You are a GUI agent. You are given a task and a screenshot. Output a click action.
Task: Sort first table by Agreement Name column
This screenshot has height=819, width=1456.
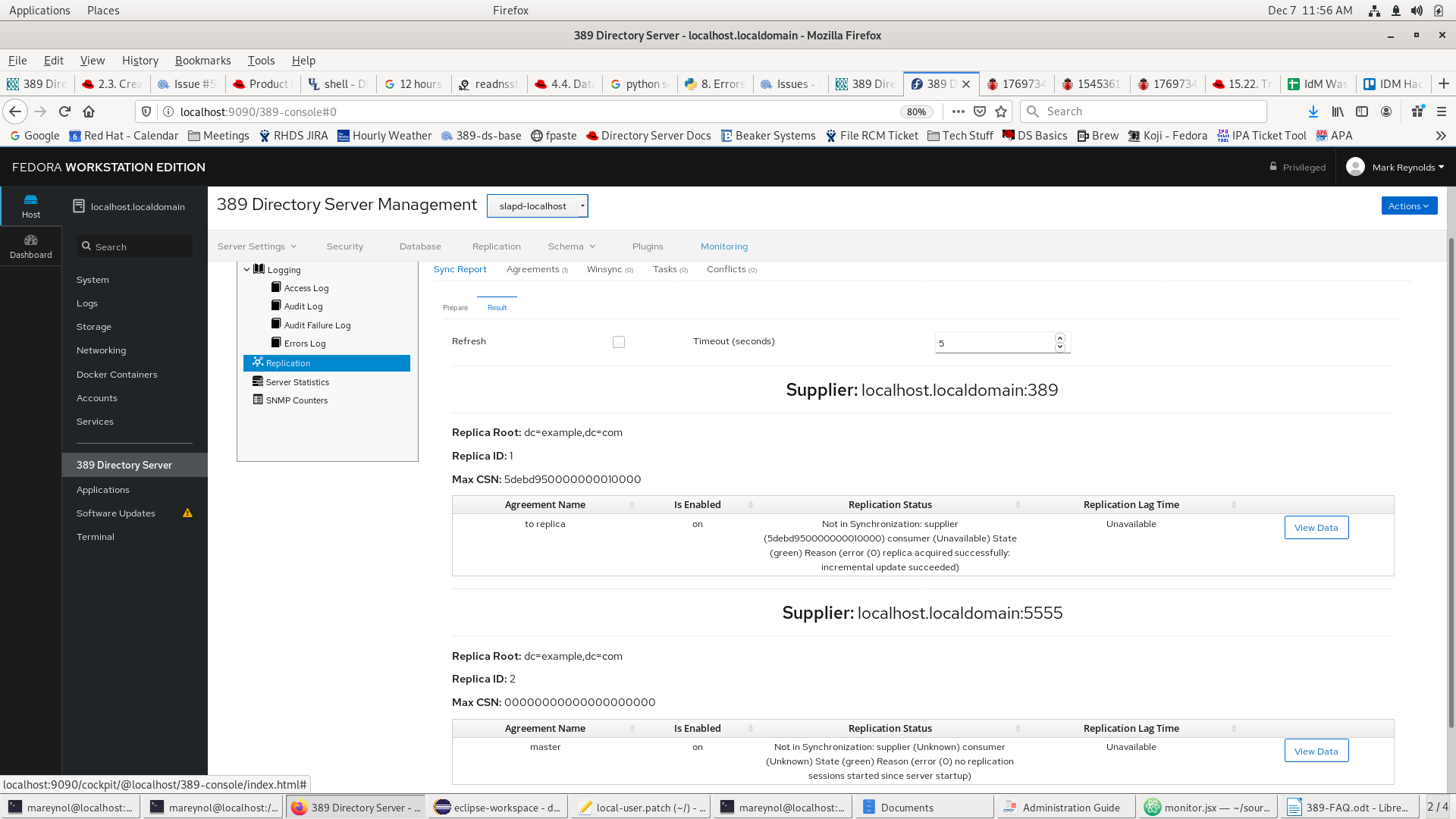545,505
